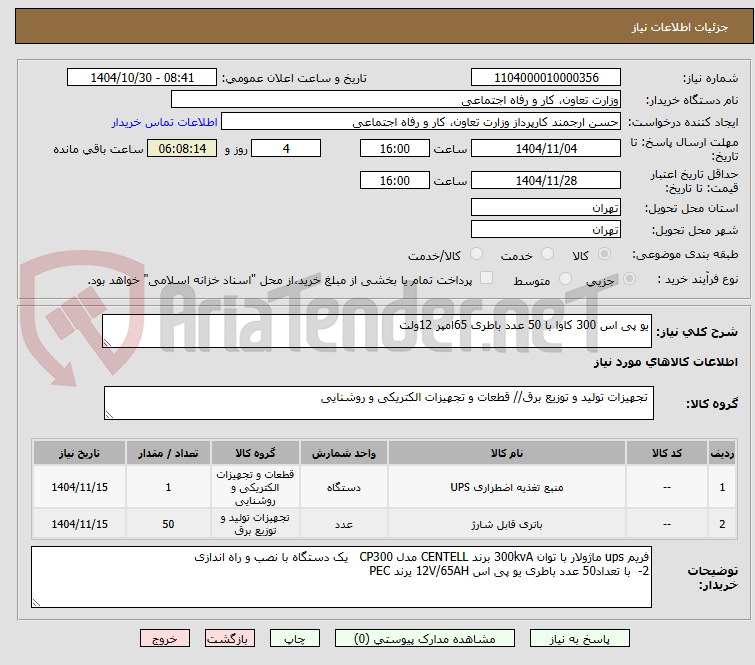Click the چاپ print button
This screenshot has height=665, width=755.
point(295,639)
